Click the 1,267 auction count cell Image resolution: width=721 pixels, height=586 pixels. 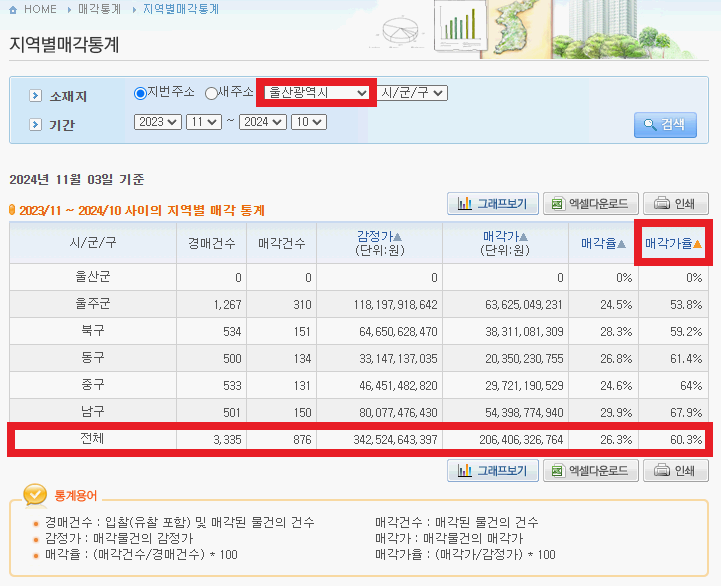point(227,304)
